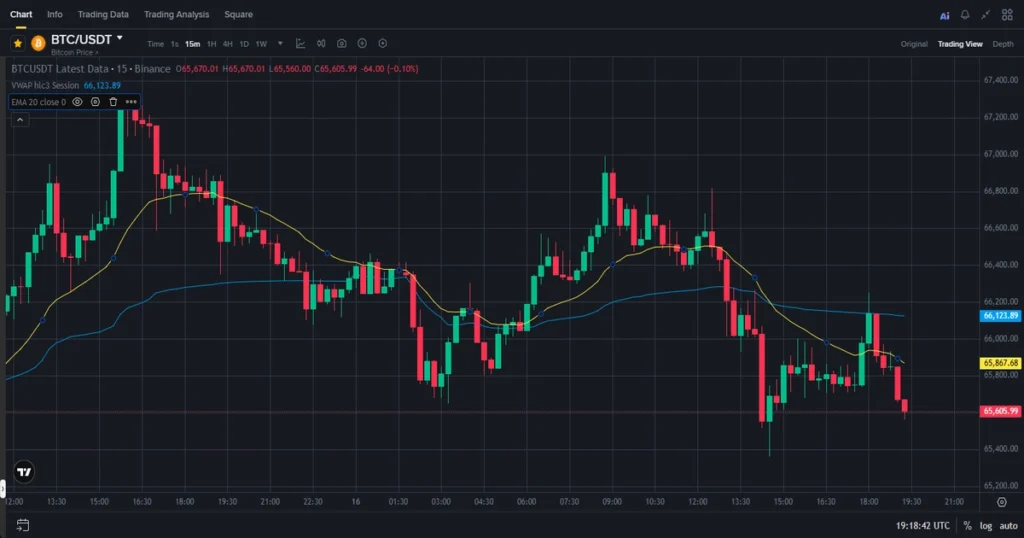Select the 4H interval
Viewport: 1024px width, 538px height.
click(227, 44)
